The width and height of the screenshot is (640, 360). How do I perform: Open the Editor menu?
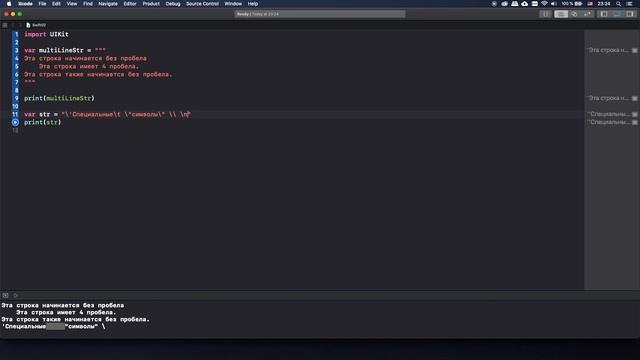coord(130,4)
